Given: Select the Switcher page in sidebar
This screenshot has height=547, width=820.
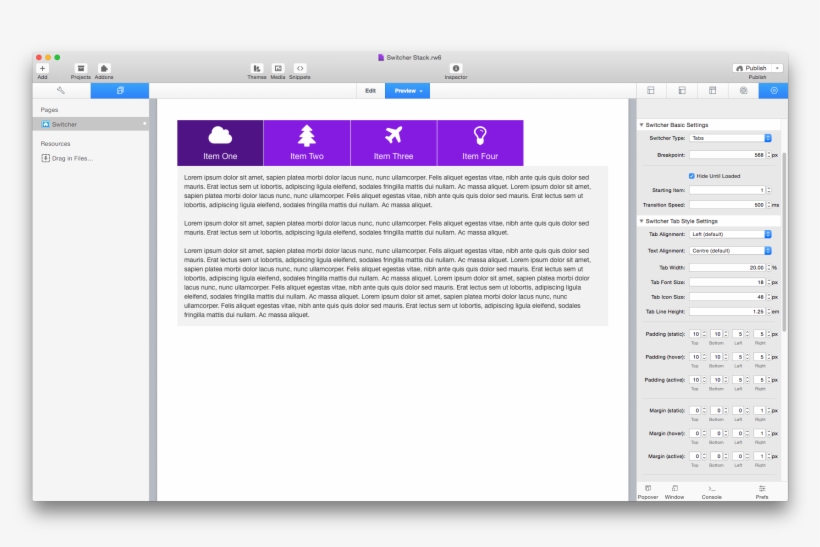Looking at the screenshot, I should (x=64, y=124).
